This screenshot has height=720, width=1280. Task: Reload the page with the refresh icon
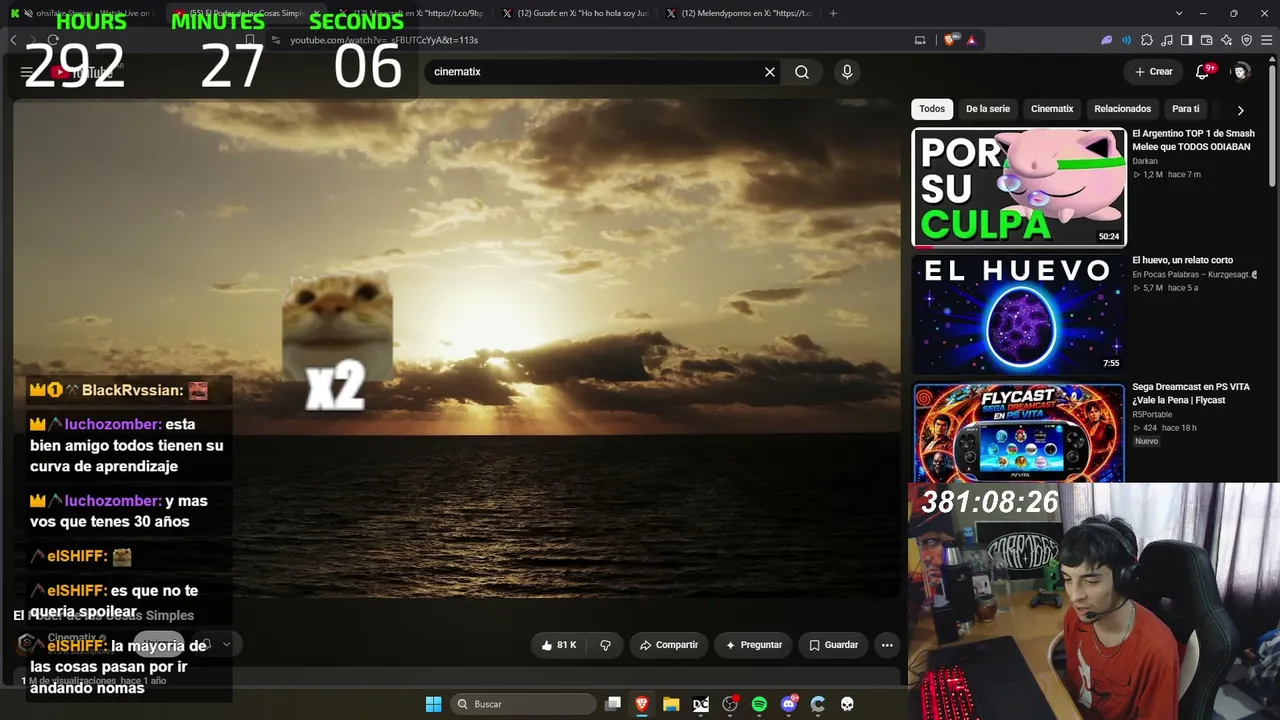[53, 40]
